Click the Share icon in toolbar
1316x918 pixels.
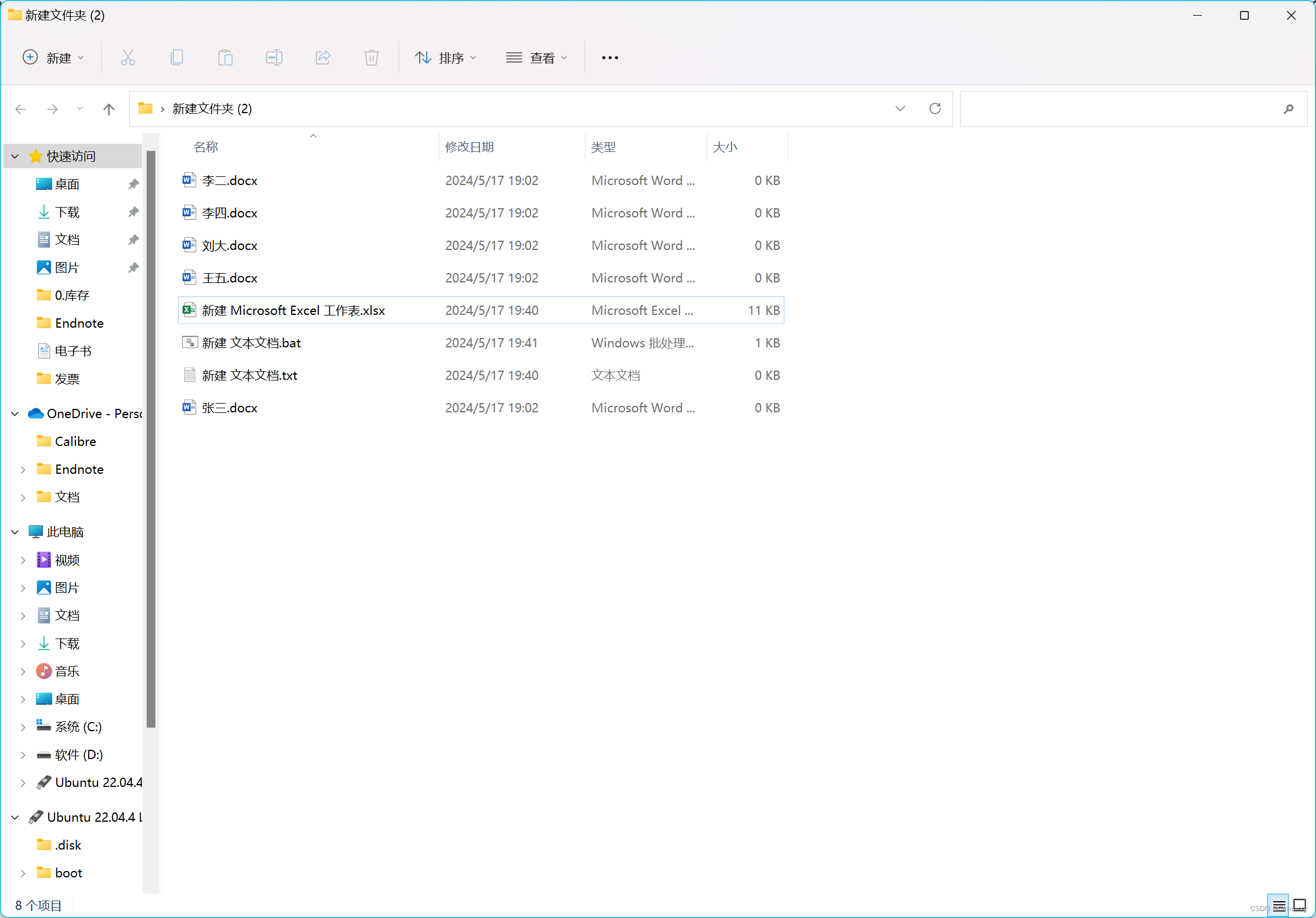(x=323, y=57)
